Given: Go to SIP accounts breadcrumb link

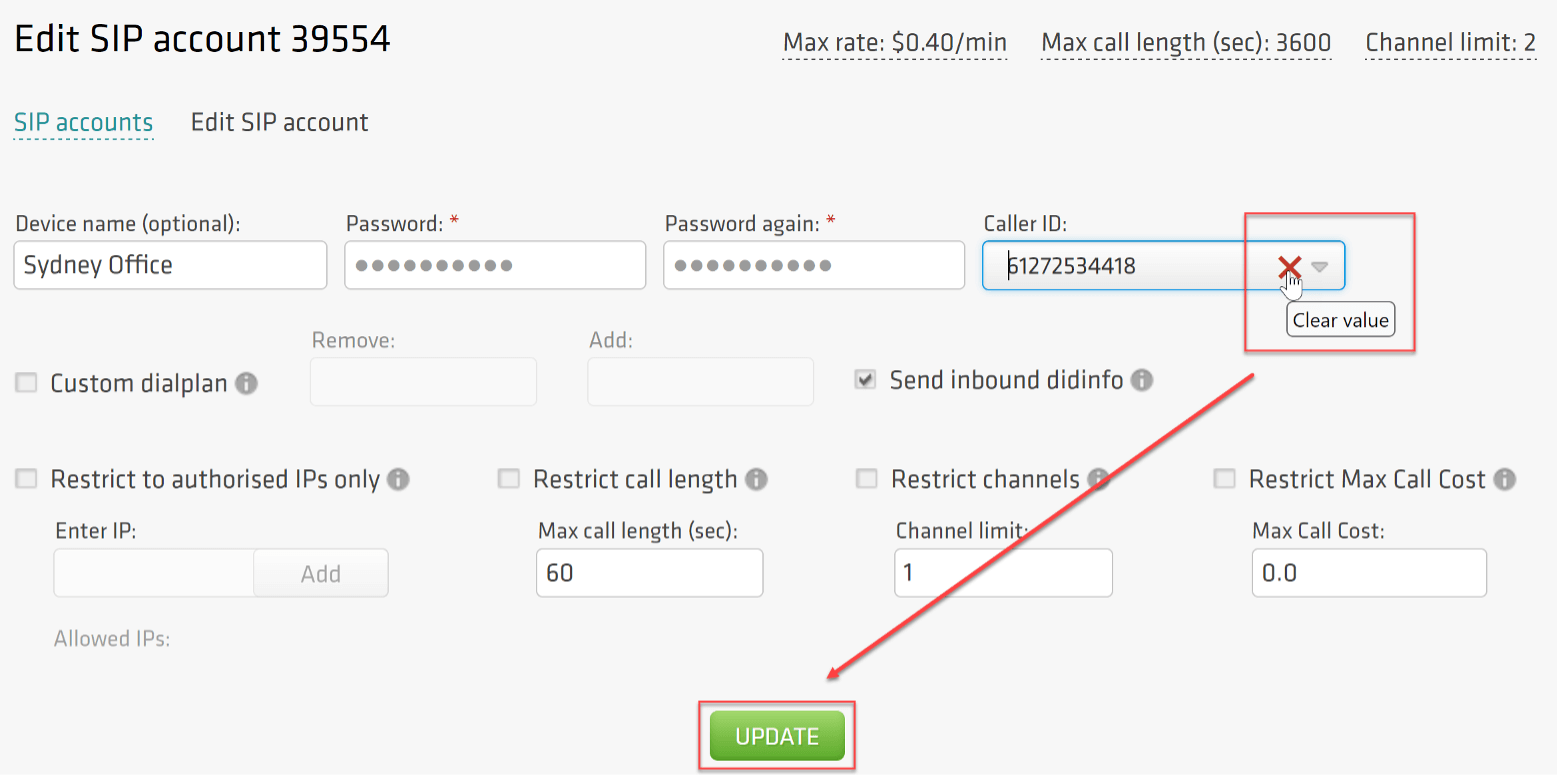Looking at the screenshot, I should pyautogui.click(x=83, y=123).
